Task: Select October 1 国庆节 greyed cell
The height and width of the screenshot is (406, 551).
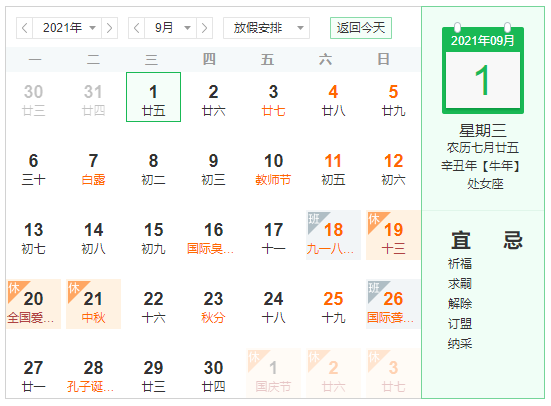Action: (x=273, y=373)
